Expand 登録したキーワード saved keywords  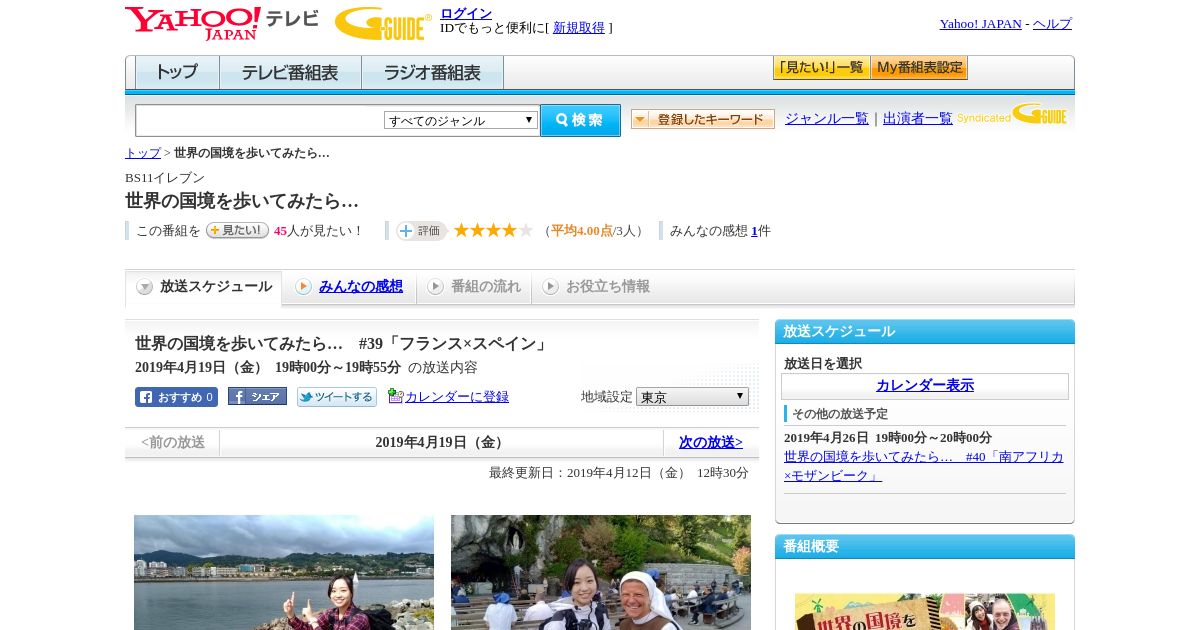pos(703,119)
